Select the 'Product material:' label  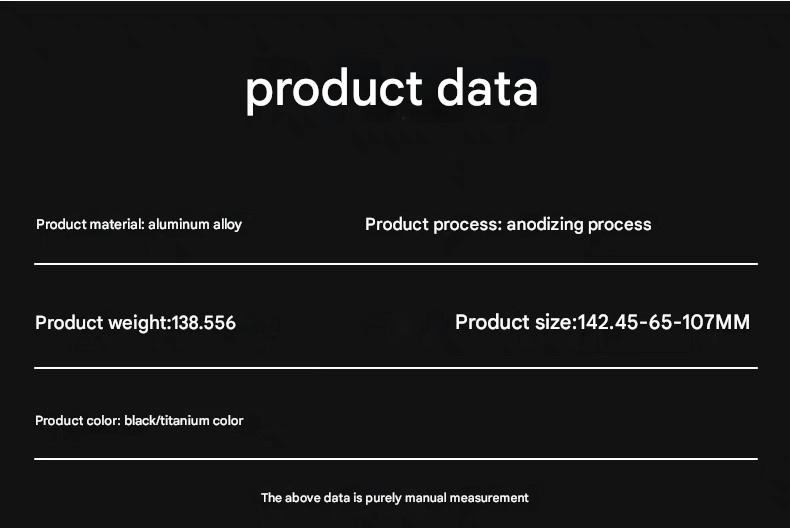point(90,224)
